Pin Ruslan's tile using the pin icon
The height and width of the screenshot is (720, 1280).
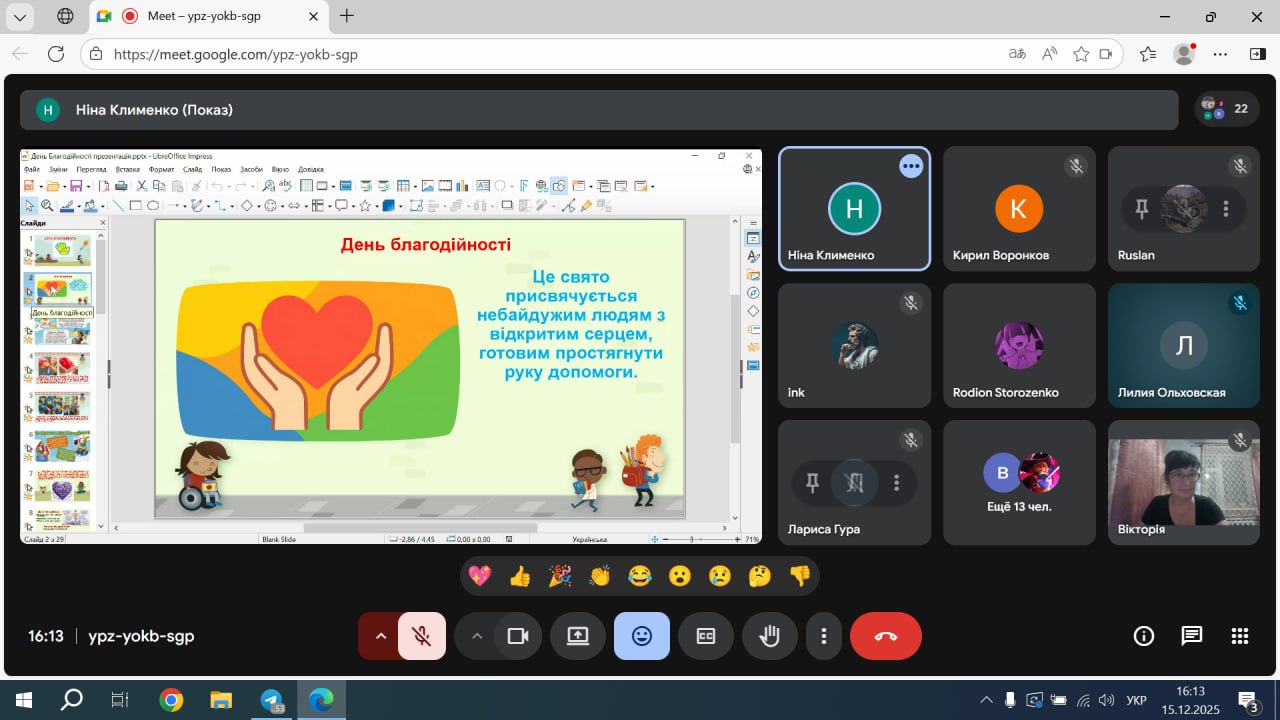pos(1141,209)
